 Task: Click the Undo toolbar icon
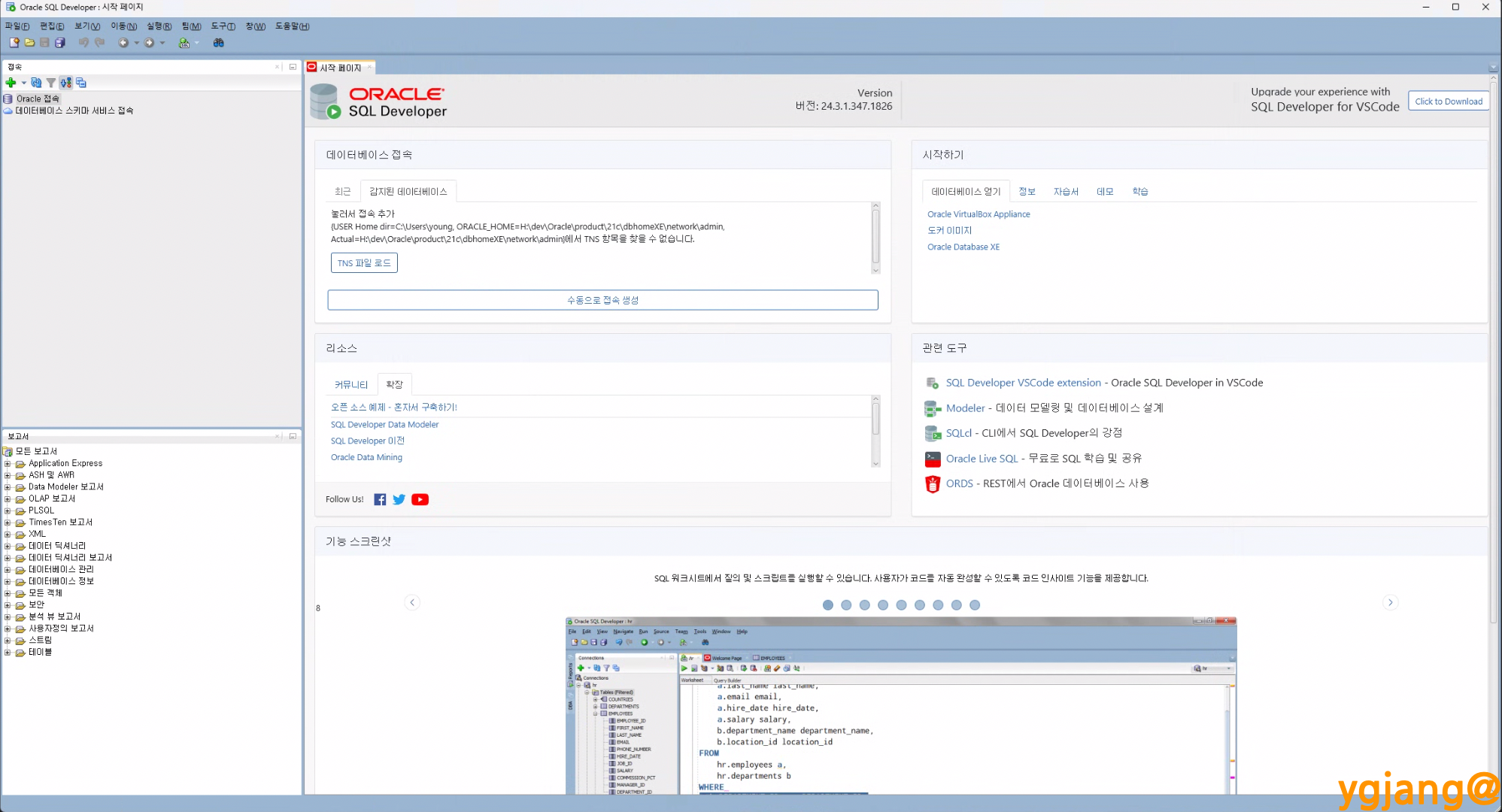tap(83, 43)
